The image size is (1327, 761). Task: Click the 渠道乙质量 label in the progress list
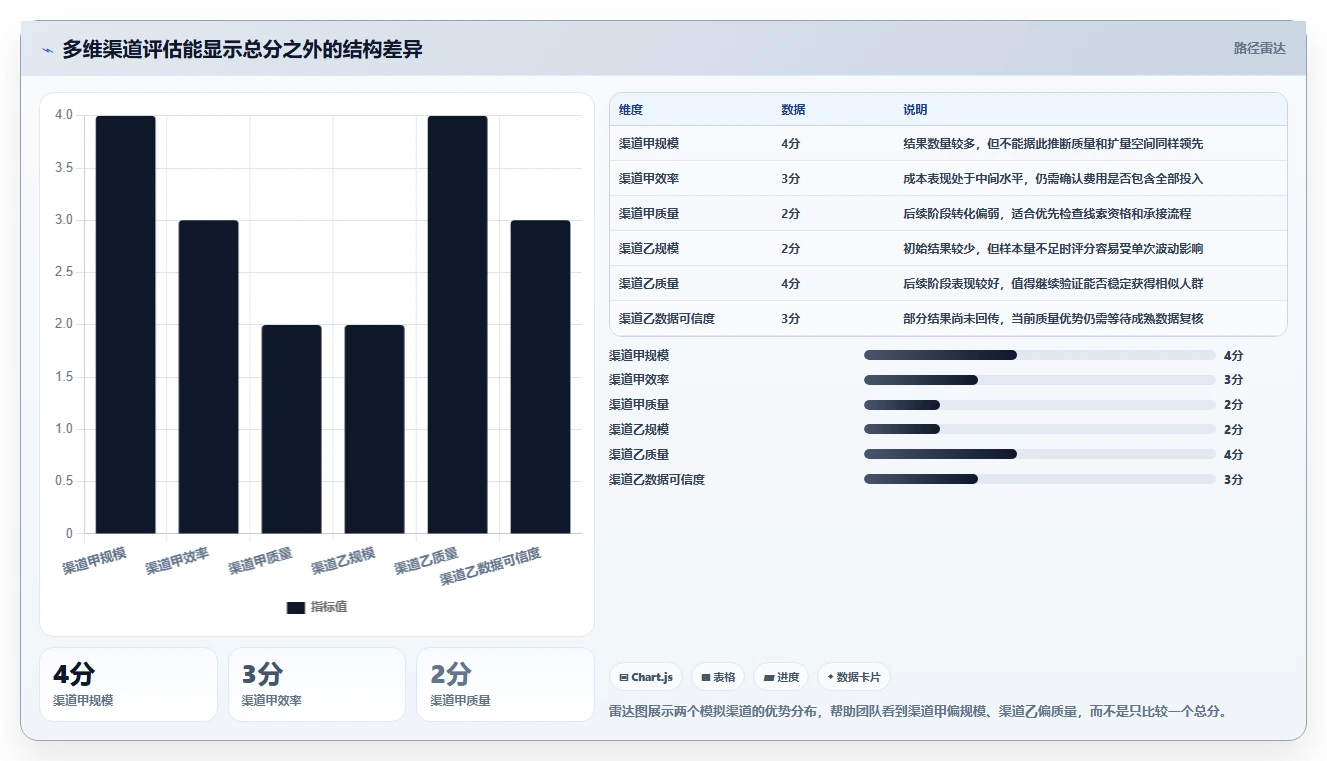click(x=639, y=455)
